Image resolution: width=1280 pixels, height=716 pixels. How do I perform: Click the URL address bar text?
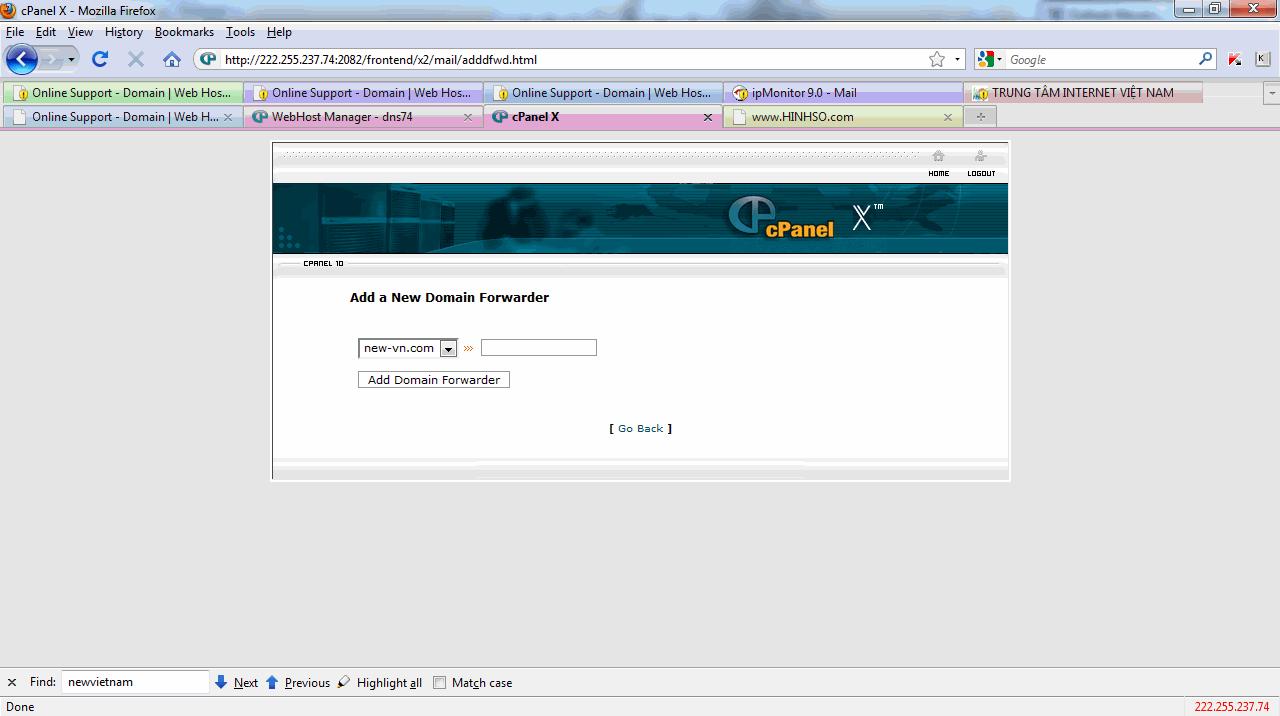pyautogui.click(x=381, y=60)
